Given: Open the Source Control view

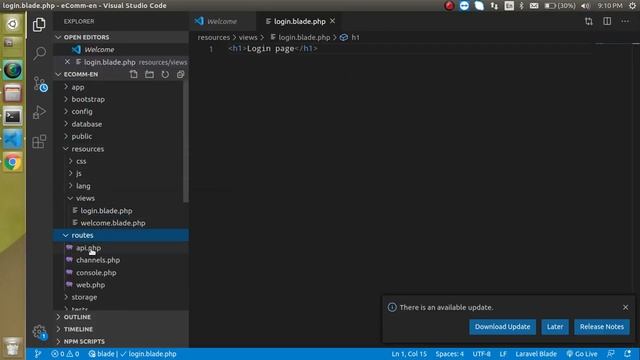Looking at the screenshot, I should (40, 84).
